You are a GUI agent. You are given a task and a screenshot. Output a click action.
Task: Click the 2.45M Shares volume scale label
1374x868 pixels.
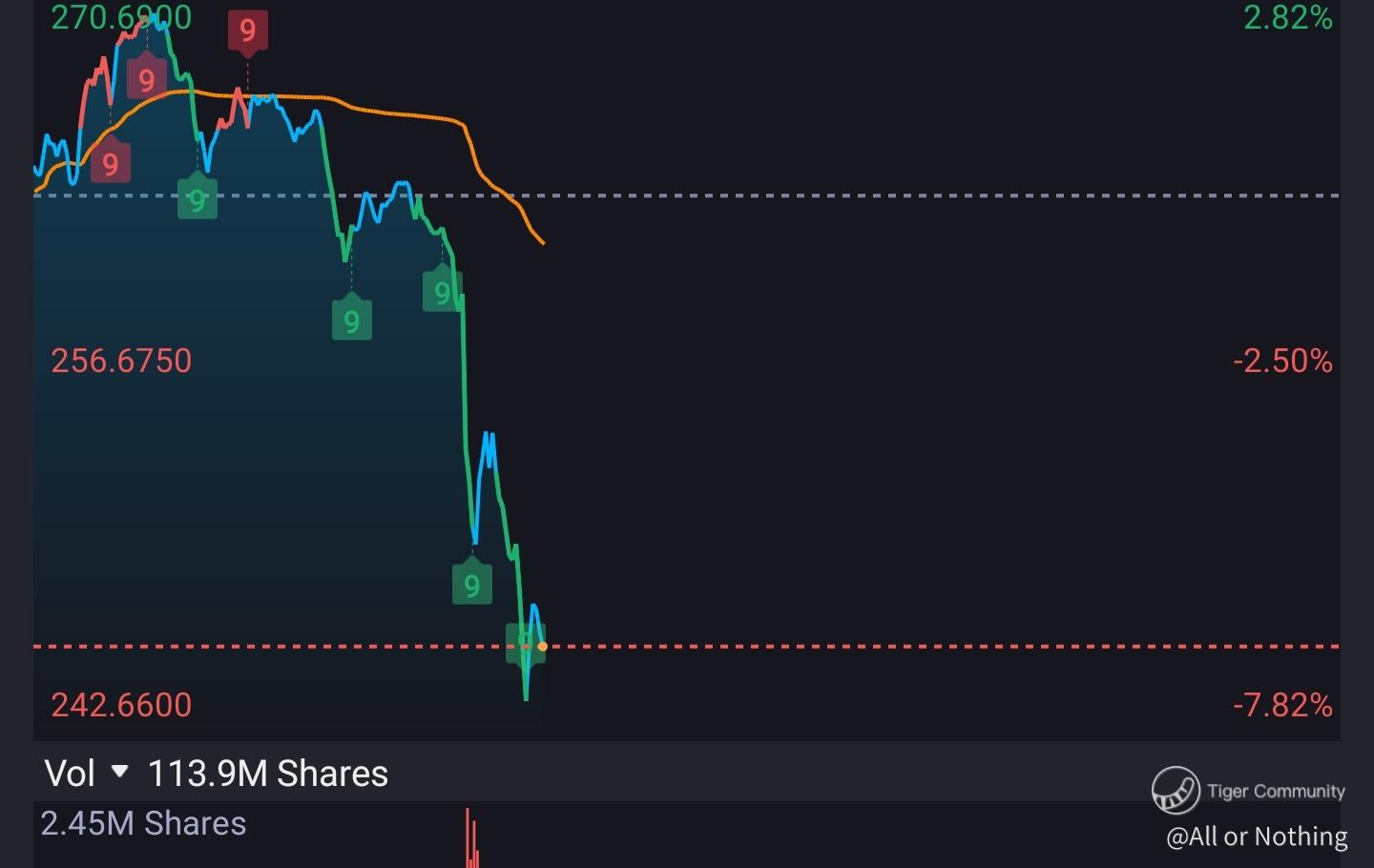click(143, 823)
